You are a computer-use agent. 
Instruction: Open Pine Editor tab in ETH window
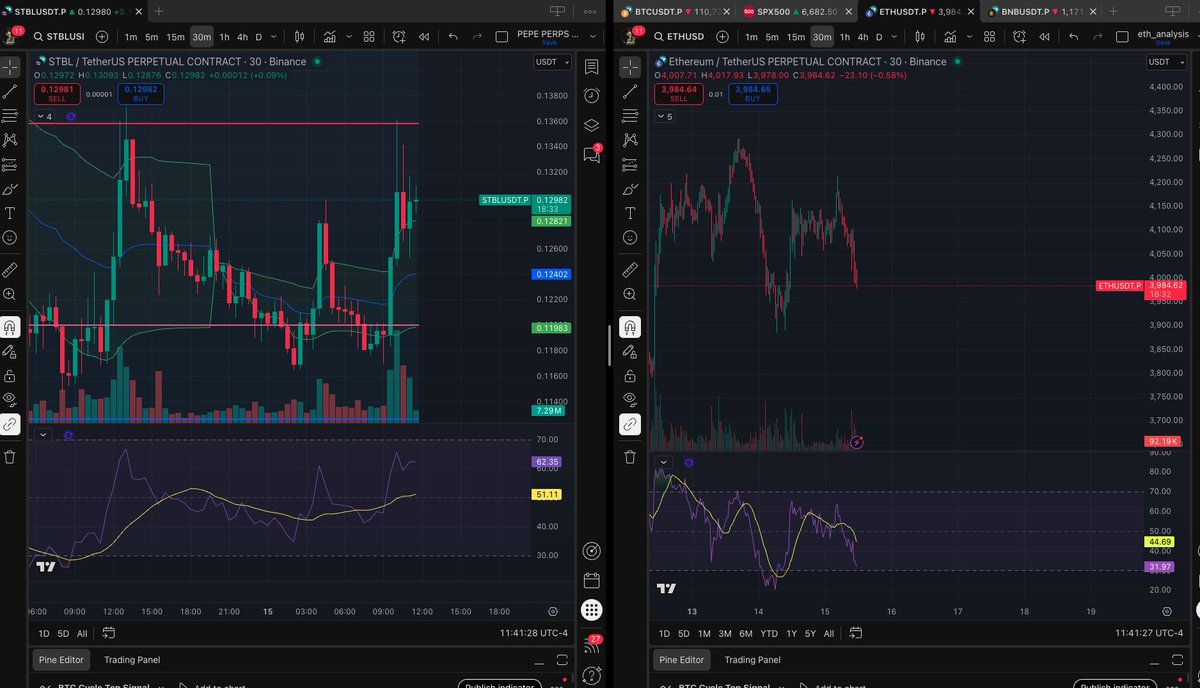tap(681, 660)
